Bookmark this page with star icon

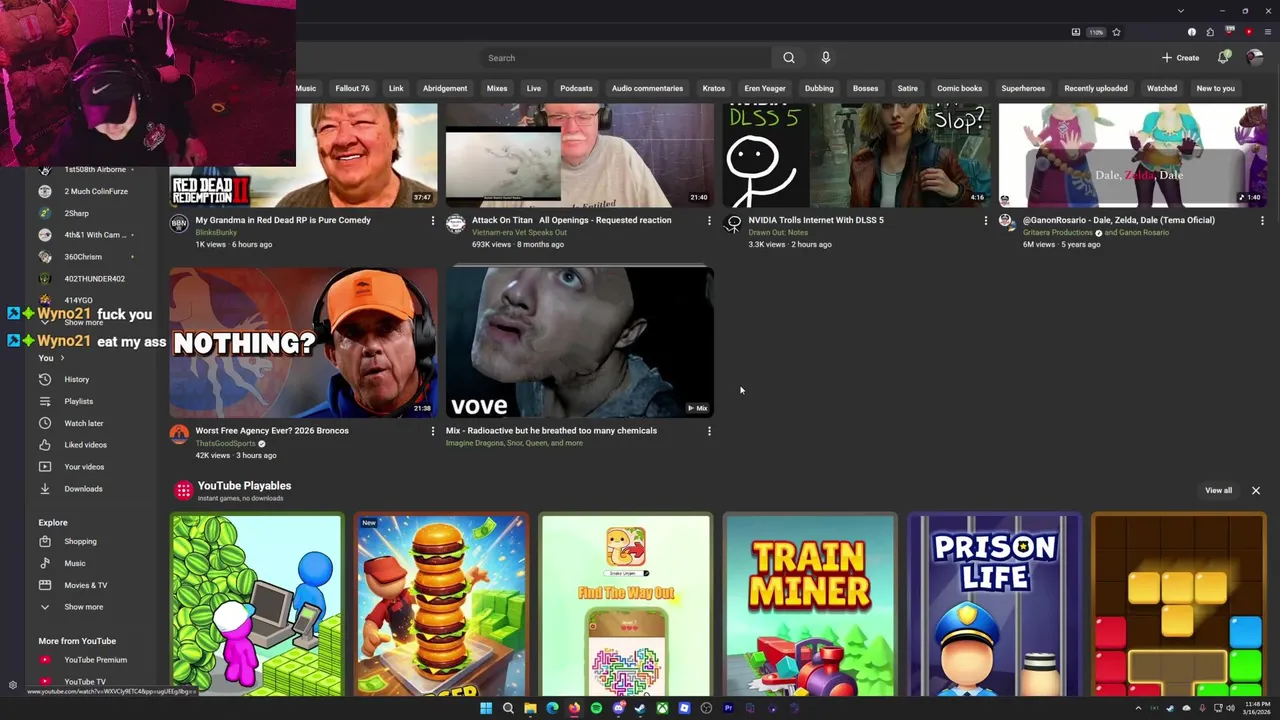click(1116, 32)
